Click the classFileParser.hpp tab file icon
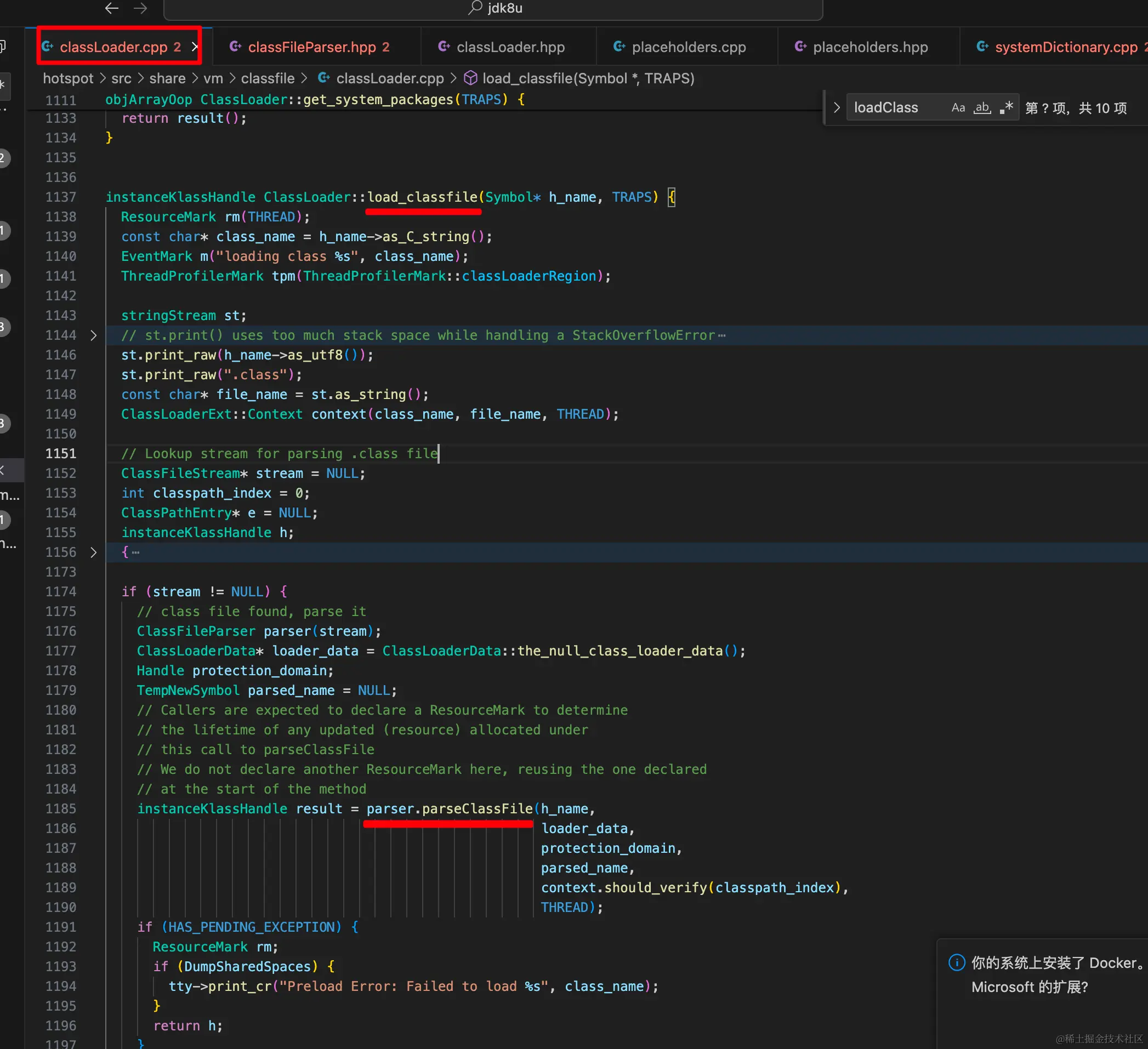The width and height of the screenshot is (1148, 1049). pos(235,47)
